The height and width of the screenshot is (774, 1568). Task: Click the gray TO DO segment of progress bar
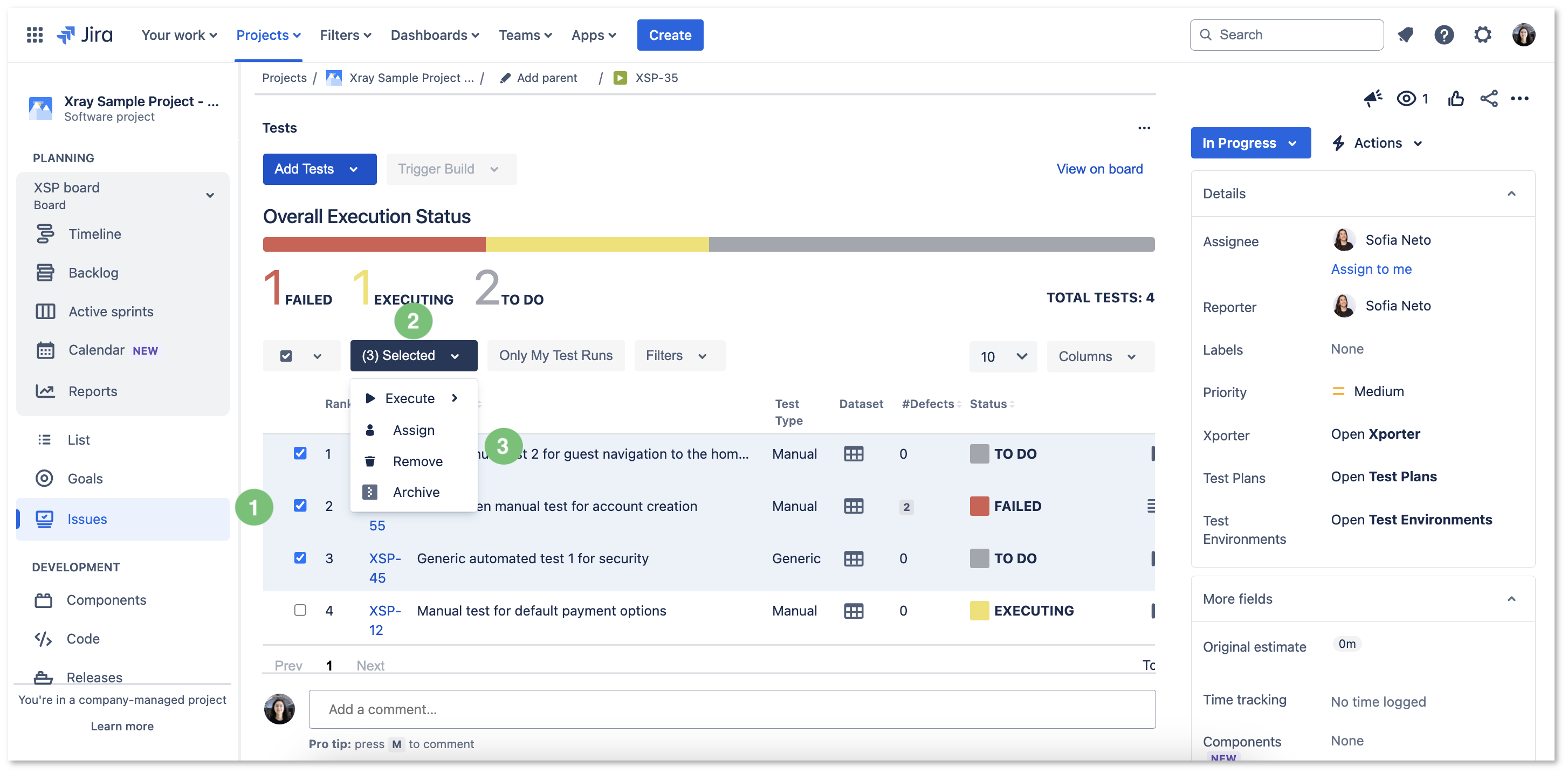coord(931,244)
